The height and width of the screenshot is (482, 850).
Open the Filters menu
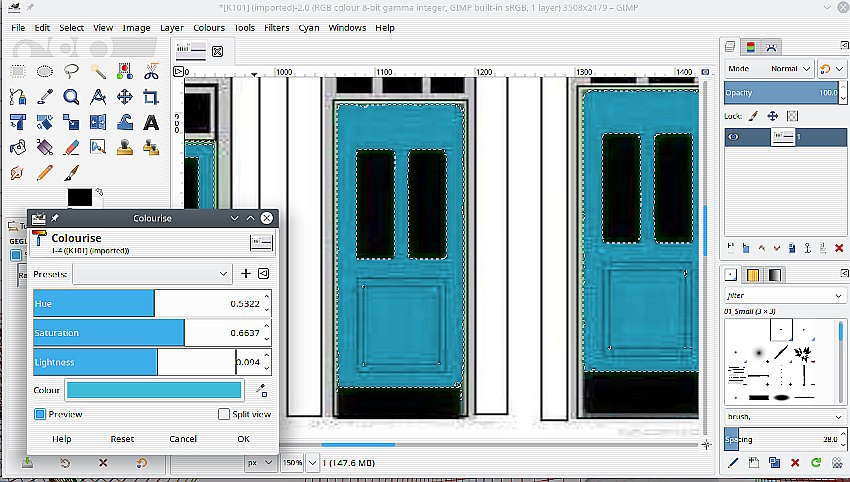(x=277, y=28)
